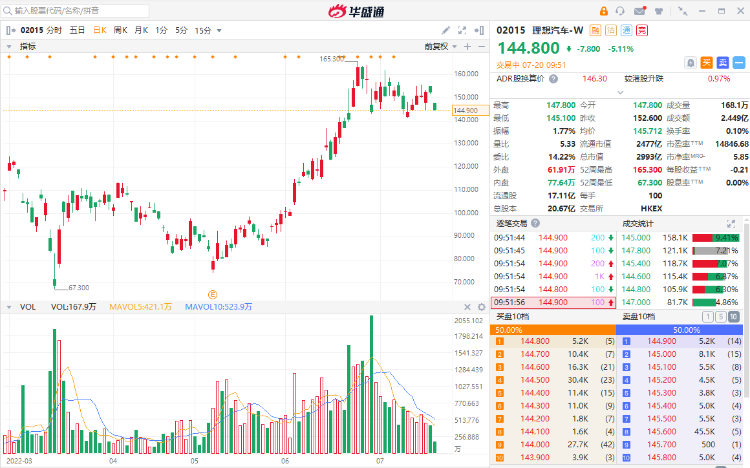
Task: Select the 5分 five-minute chart tab
Action: tap(181, 30)
